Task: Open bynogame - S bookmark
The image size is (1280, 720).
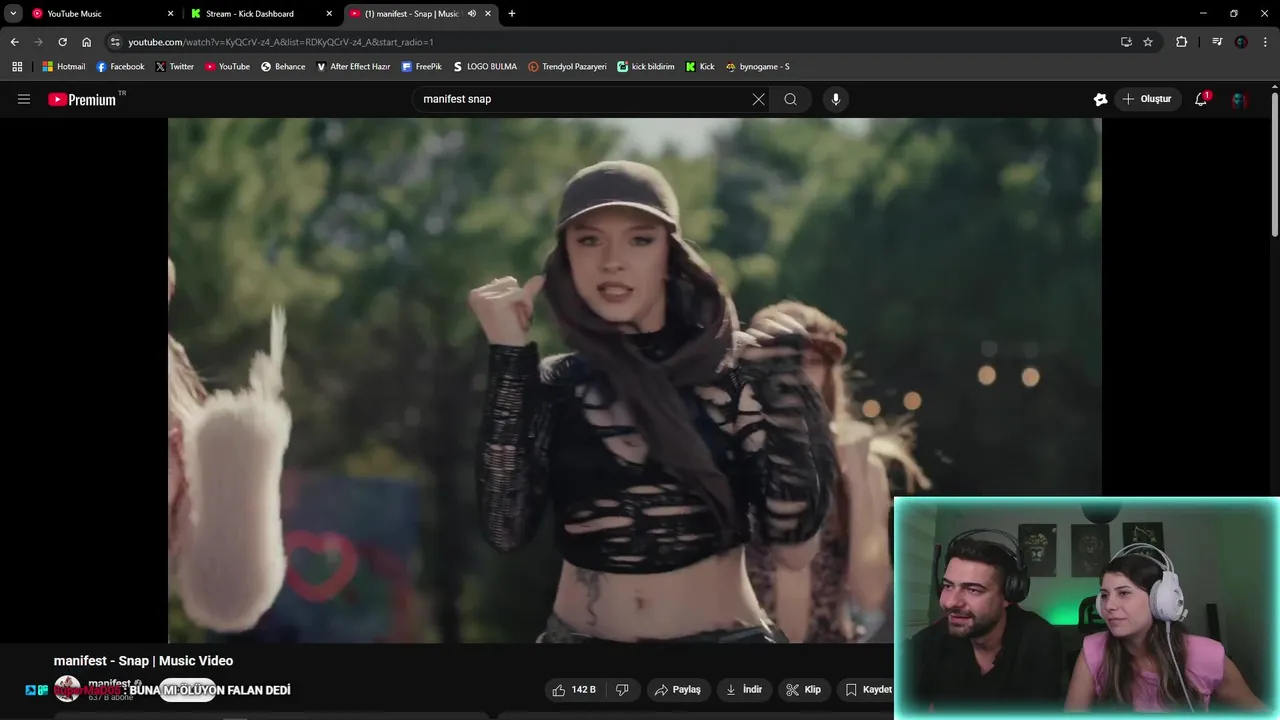Action: [758, 67]
